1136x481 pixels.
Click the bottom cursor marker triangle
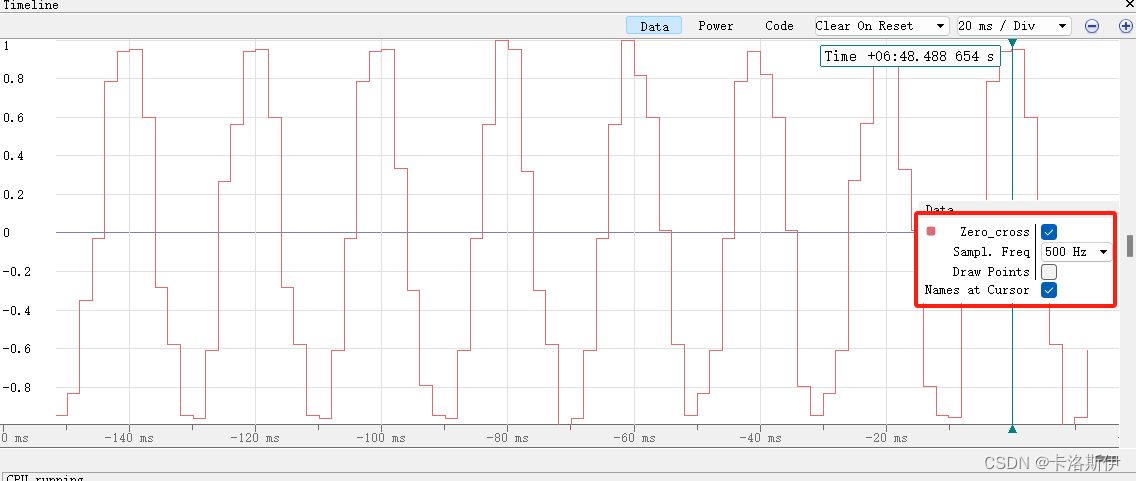1012,429
